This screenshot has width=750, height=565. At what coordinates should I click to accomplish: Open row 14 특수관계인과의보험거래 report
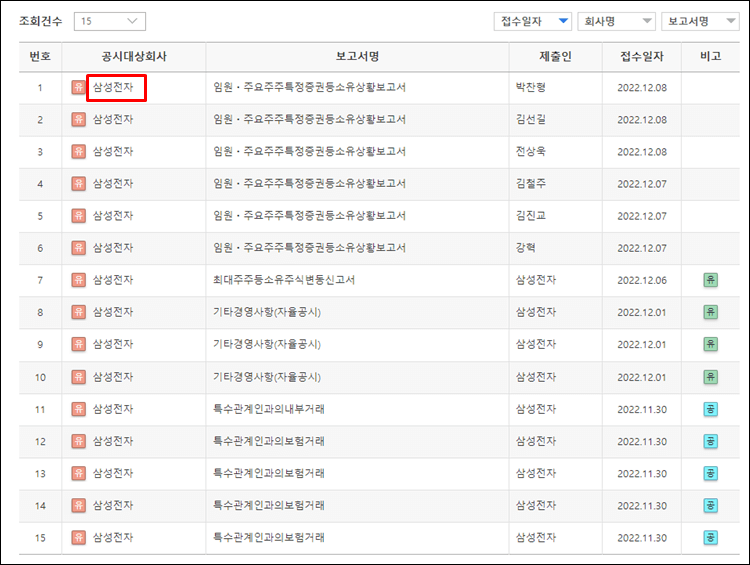point(269,505)
